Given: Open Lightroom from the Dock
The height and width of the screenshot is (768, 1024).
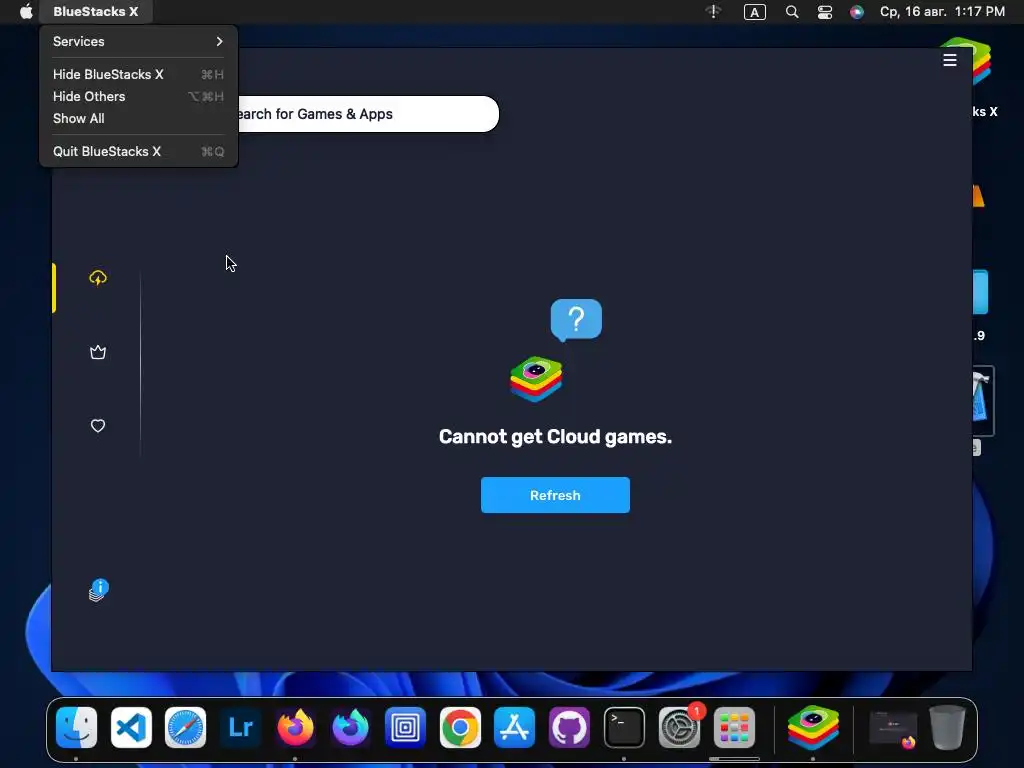Looking at the screenshot, I should 240,728.
